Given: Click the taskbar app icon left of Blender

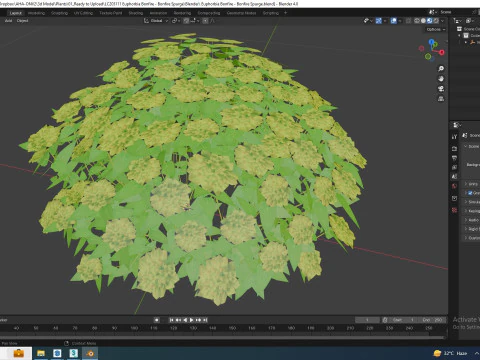Looking at the screenshot, I should pos(74,353).
